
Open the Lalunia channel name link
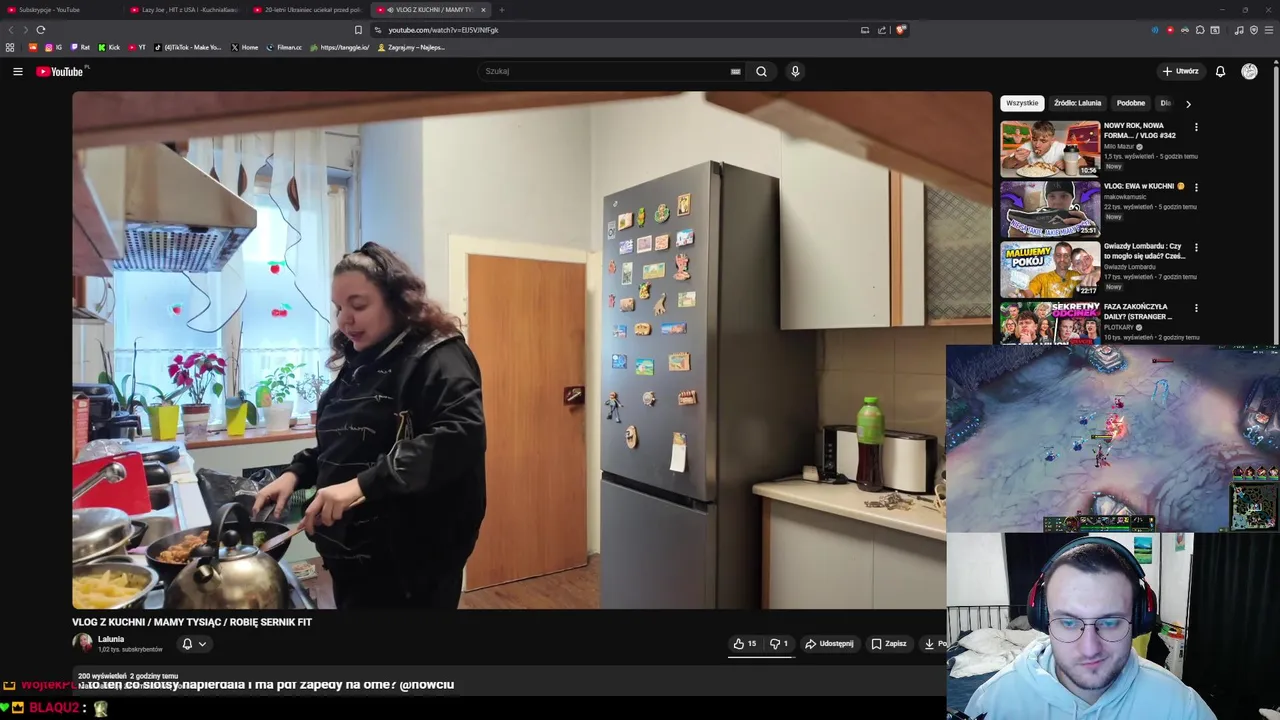[x=111, y=639]
